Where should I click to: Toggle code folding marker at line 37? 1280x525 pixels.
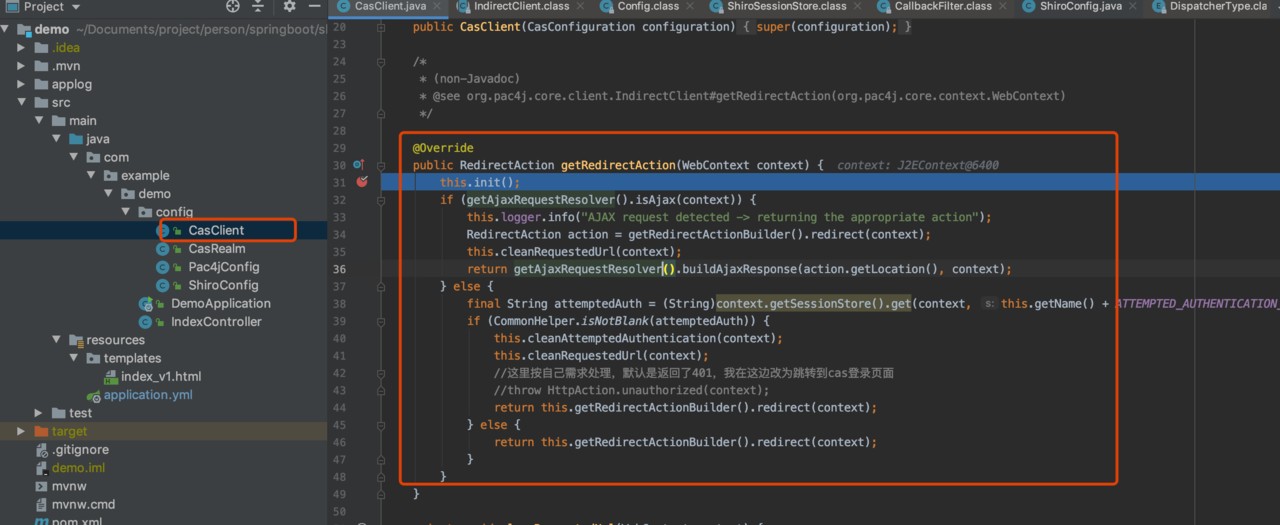(381, 286)
